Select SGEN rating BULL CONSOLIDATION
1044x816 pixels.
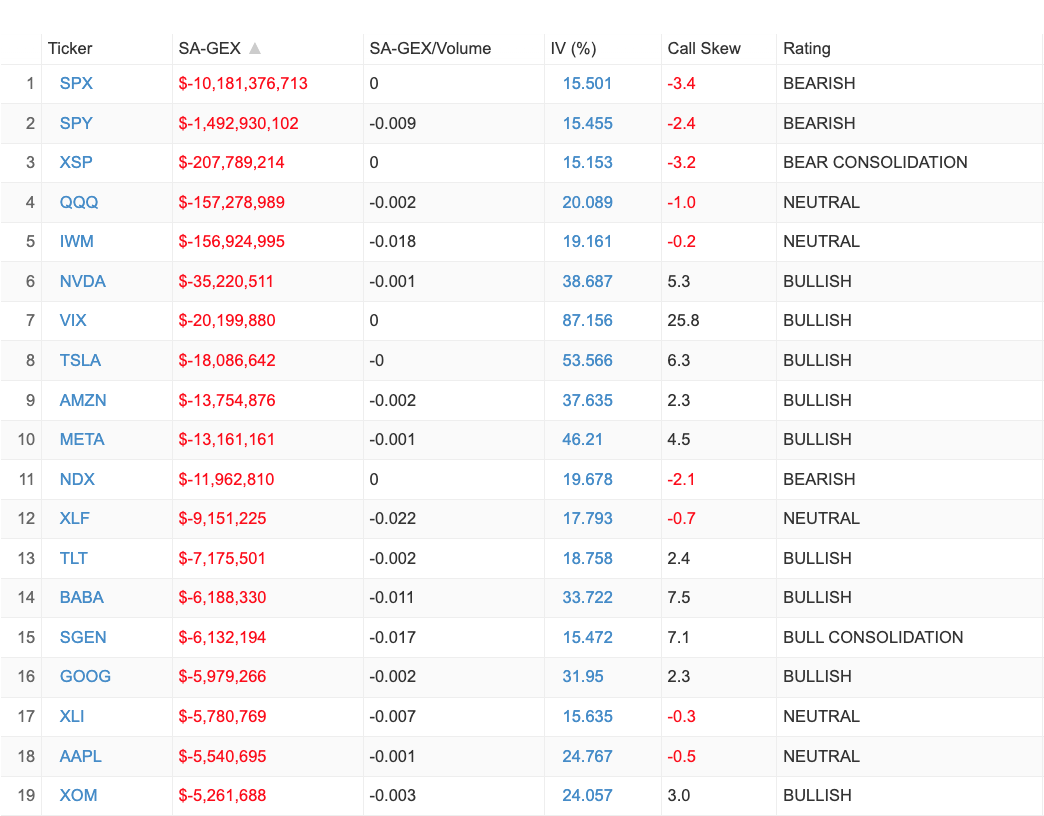[x=873, y=638]
